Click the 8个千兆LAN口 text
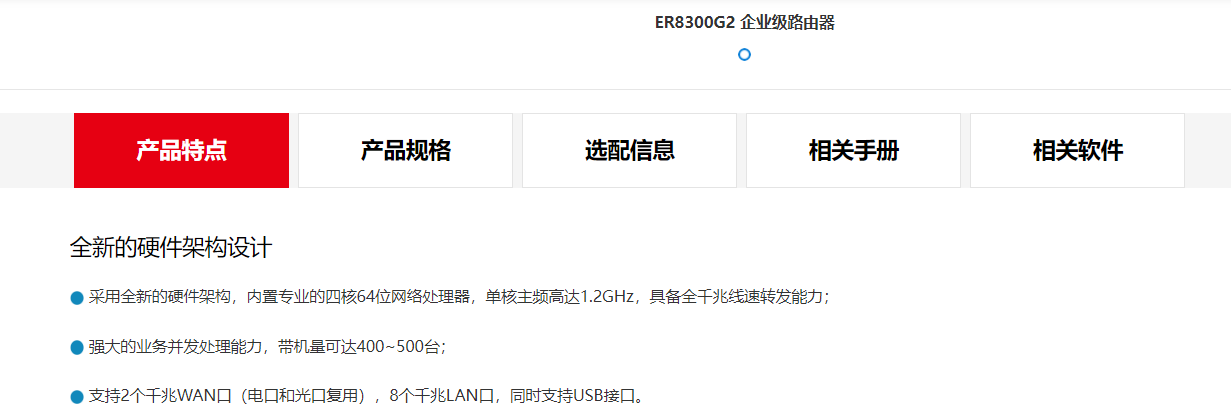Viewport: 1231px width, 407px height. tap(438, 396)
